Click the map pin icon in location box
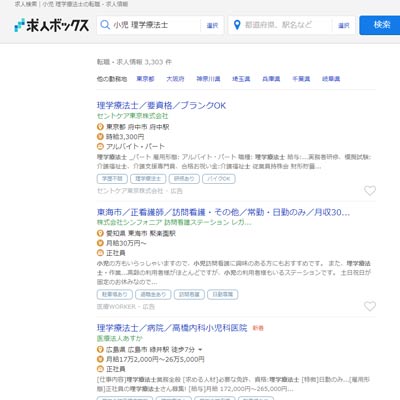The image size is (400, 400). pyautogui.click(x=237, y=25)
